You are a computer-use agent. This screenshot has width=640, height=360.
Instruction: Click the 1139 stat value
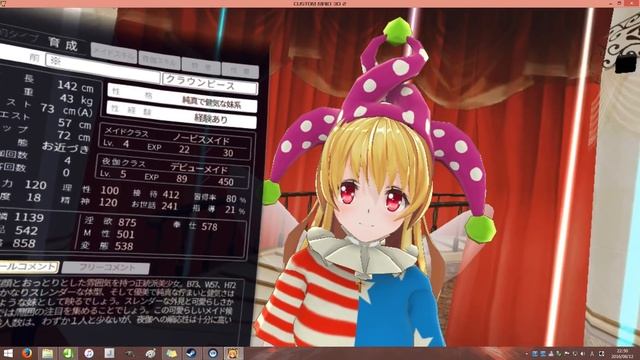tap(29, 218)
